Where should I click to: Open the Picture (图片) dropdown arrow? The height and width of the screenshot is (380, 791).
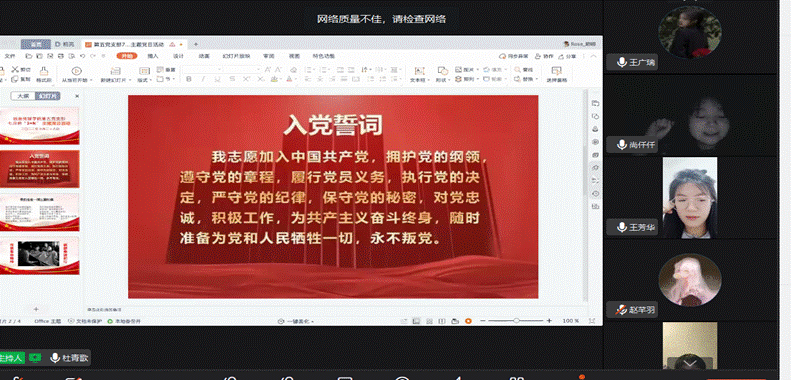pos(479,69)
